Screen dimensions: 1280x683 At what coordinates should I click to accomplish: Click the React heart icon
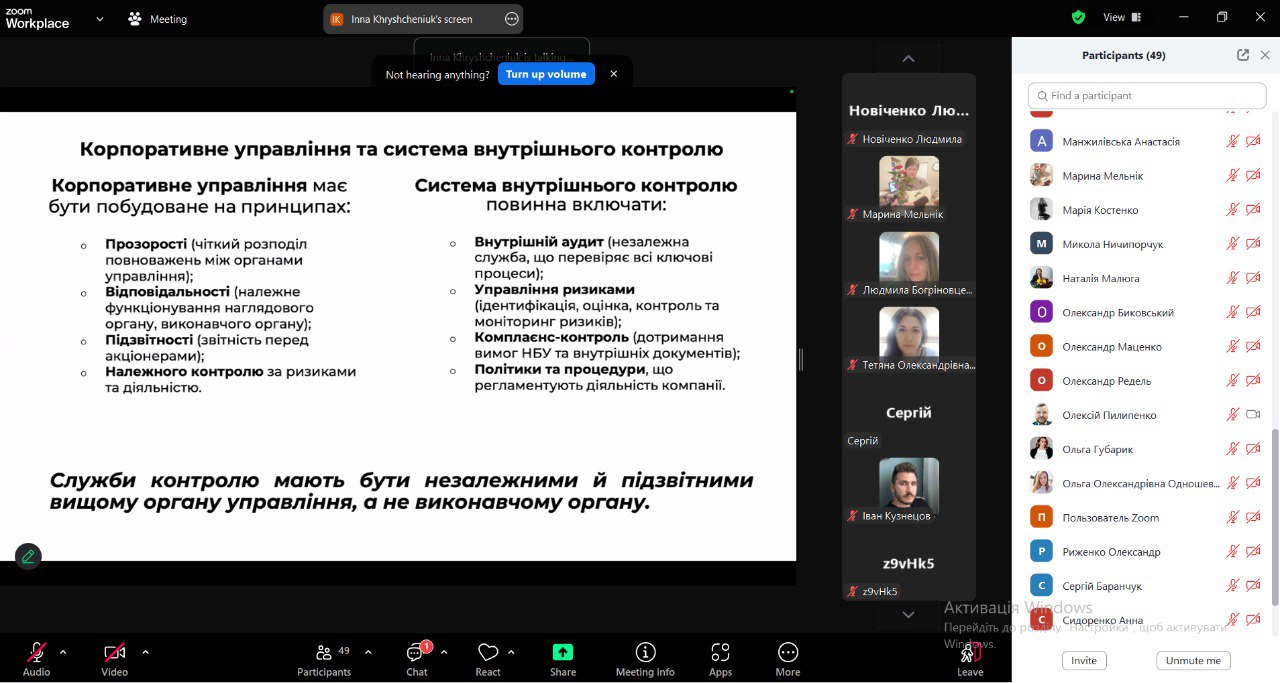pos(488,653)
